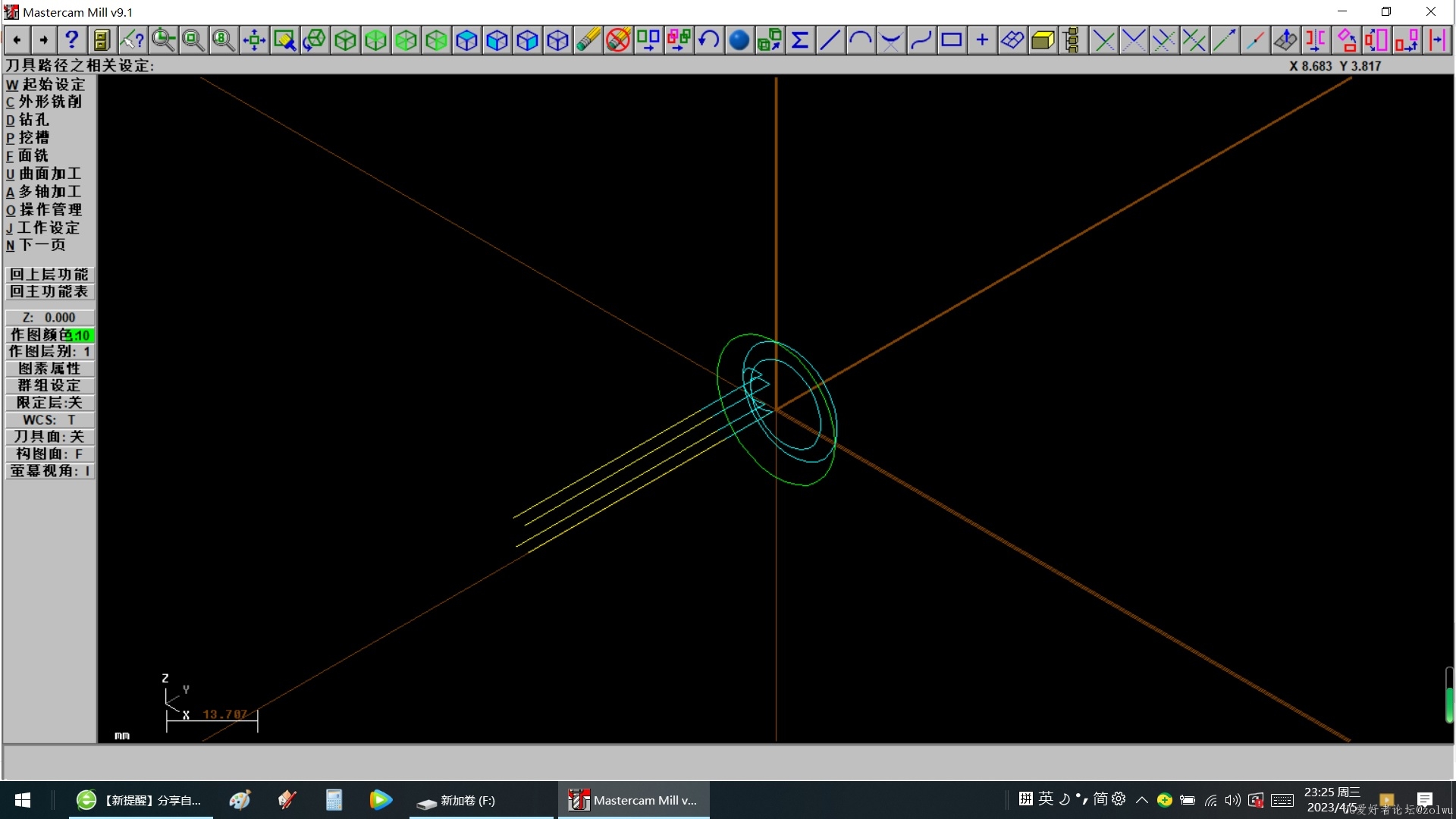
Task: Click the first blue construction plane cube
Action: pos(466,39)
